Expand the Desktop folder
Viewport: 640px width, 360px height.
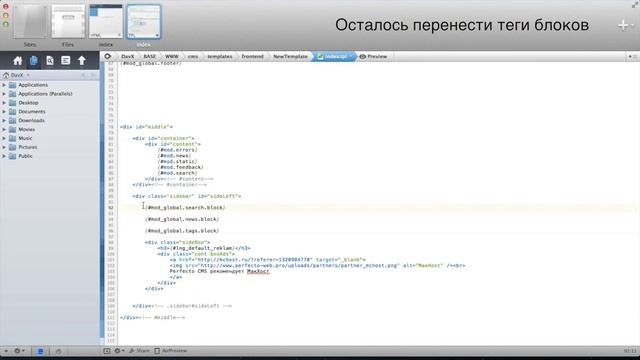point(4,103)
